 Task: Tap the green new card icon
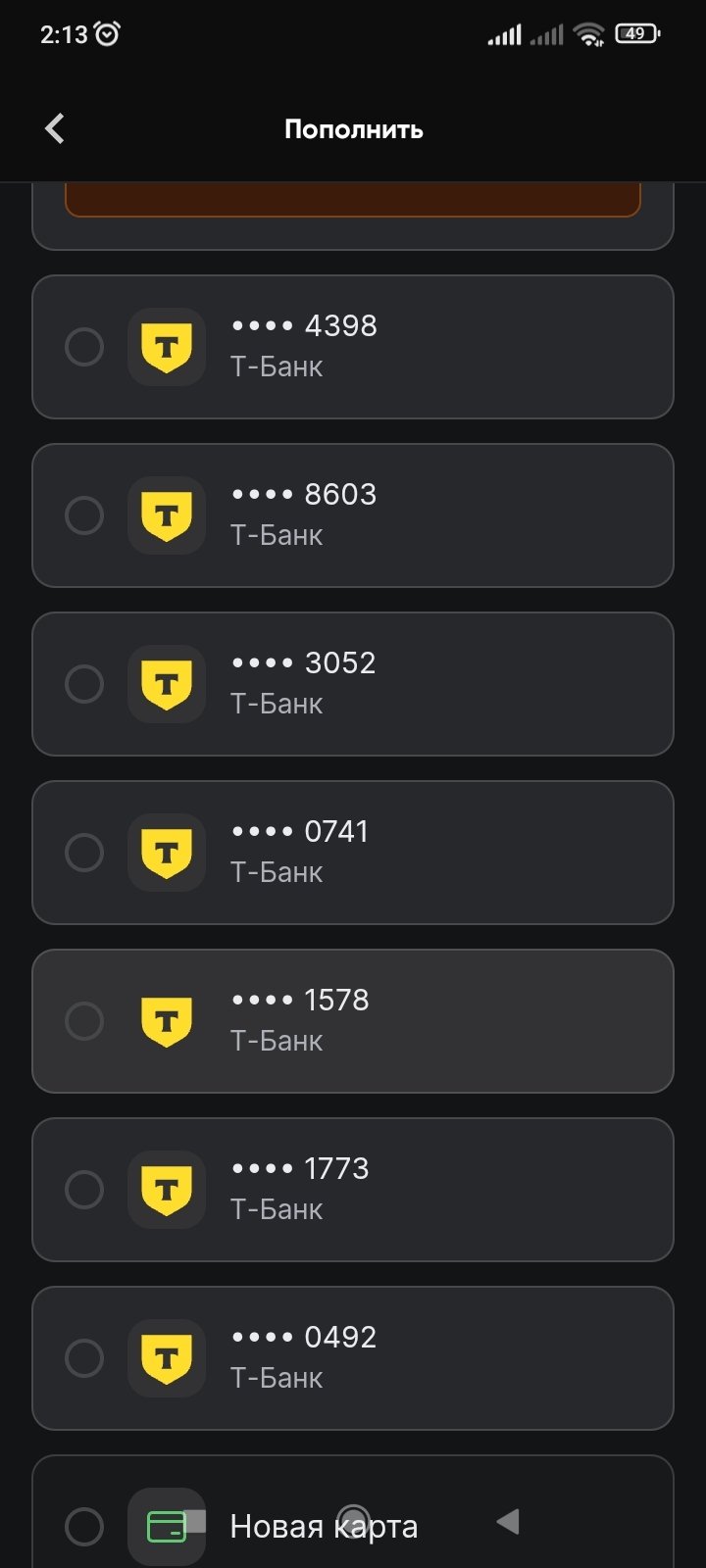pyautogui.click(x=167, y=1526)
